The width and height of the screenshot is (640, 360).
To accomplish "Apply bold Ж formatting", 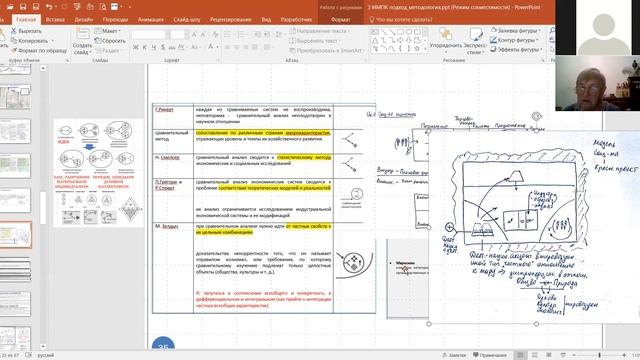I will point(136,48).
